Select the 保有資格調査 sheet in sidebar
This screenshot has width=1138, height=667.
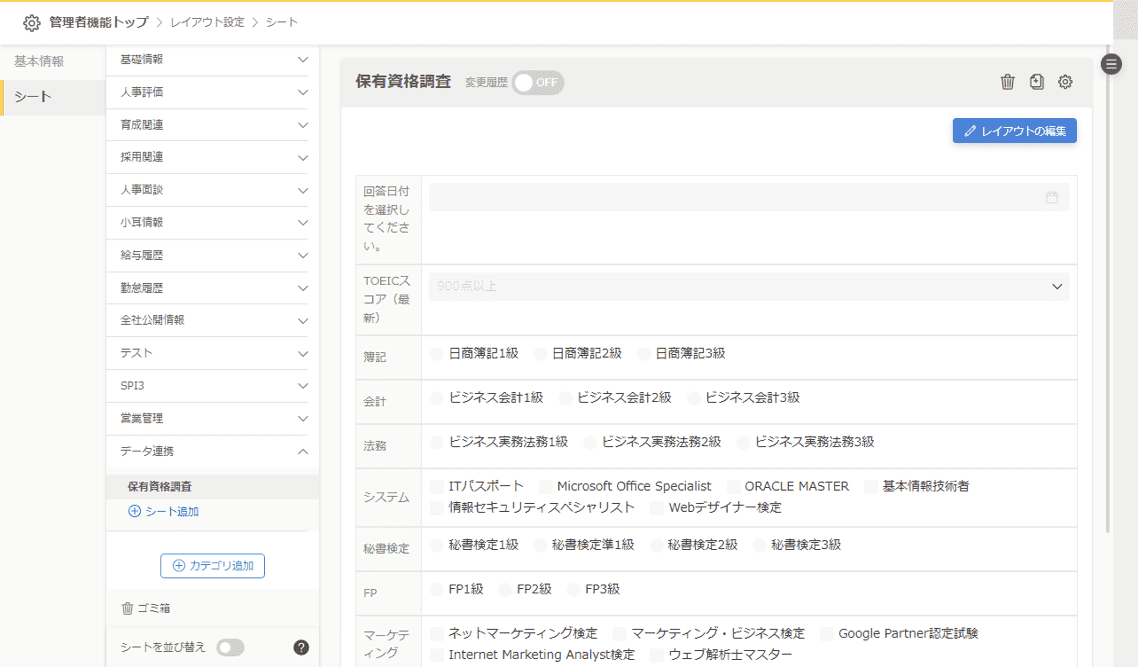tap(160, 487)
